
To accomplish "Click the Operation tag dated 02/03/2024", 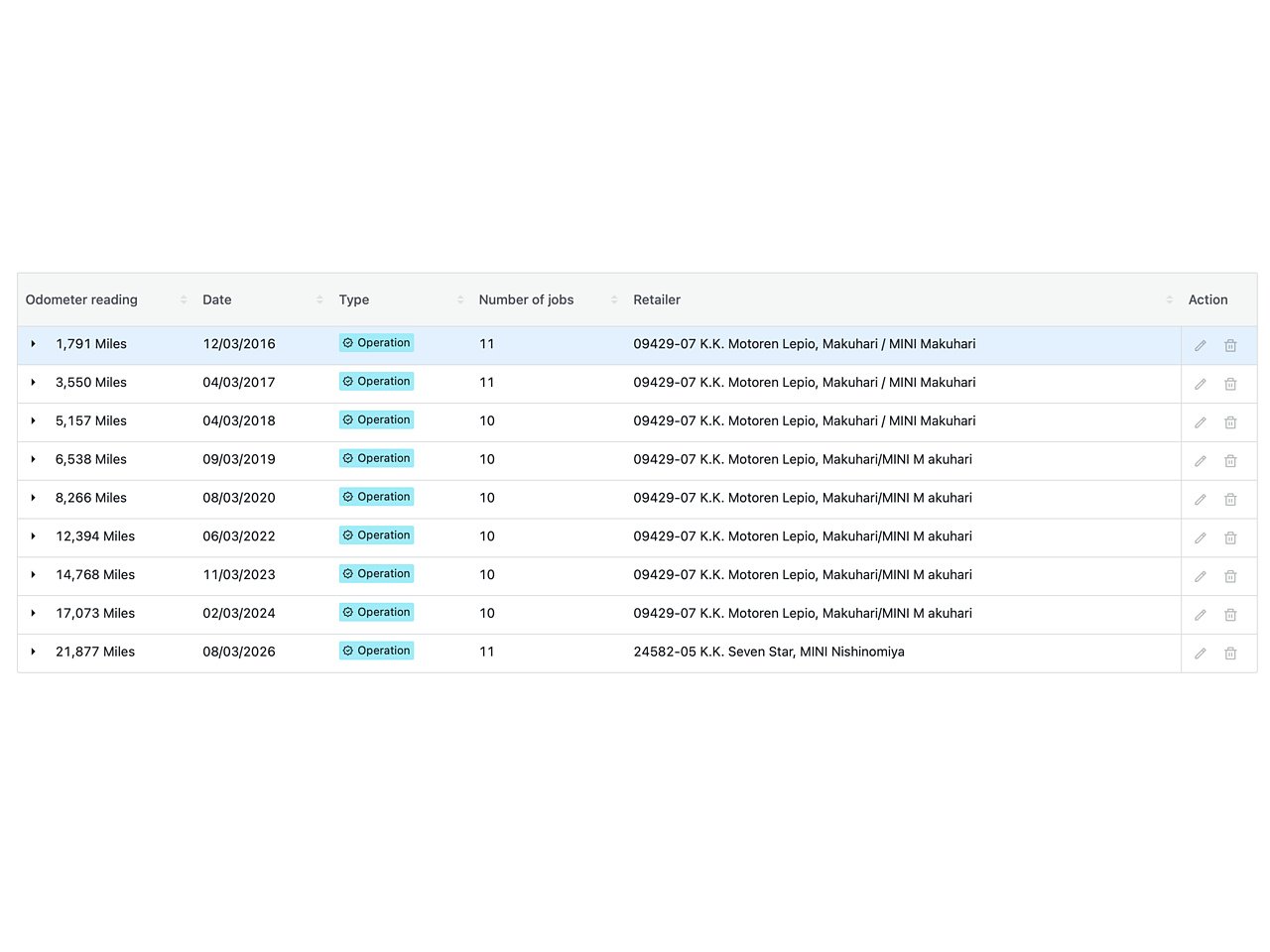I will 376,612.
